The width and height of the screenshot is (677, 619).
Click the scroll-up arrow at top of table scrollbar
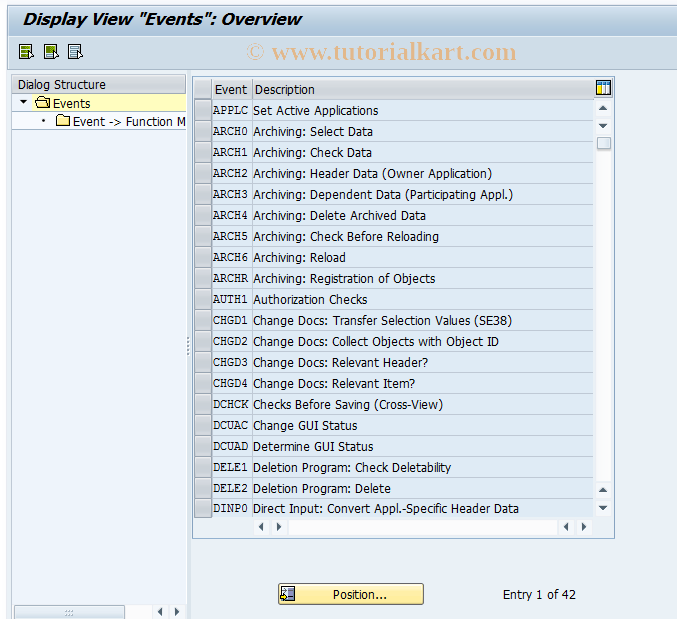click(603, 108)
